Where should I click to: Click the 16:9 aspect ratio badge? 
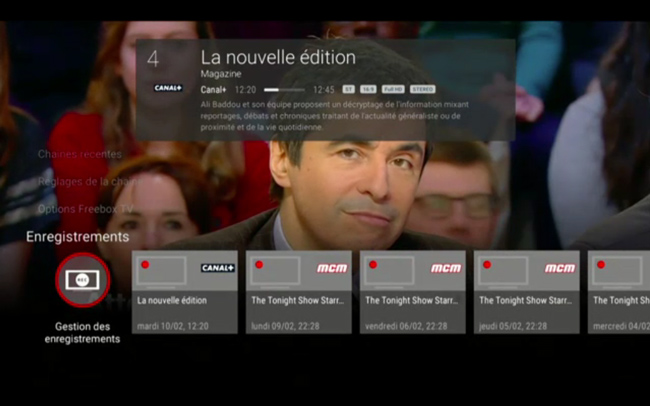point(368,89)
